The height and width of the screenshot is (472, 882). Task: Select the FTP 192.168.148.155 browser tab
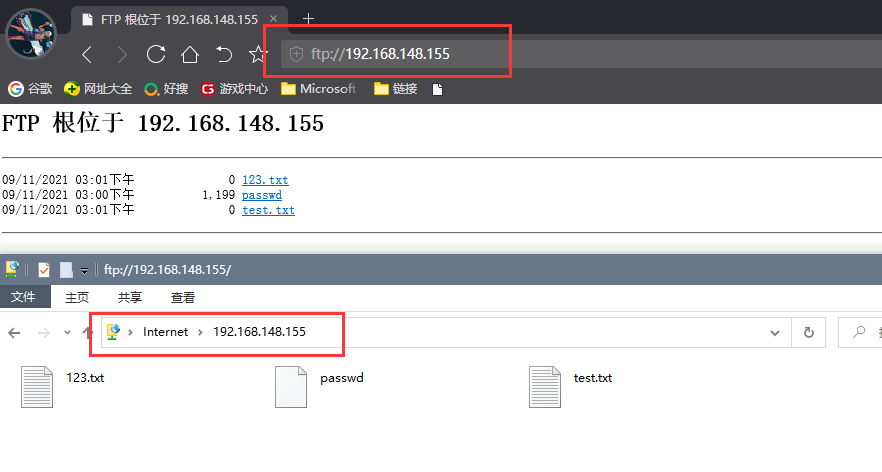tap(179, 20)
